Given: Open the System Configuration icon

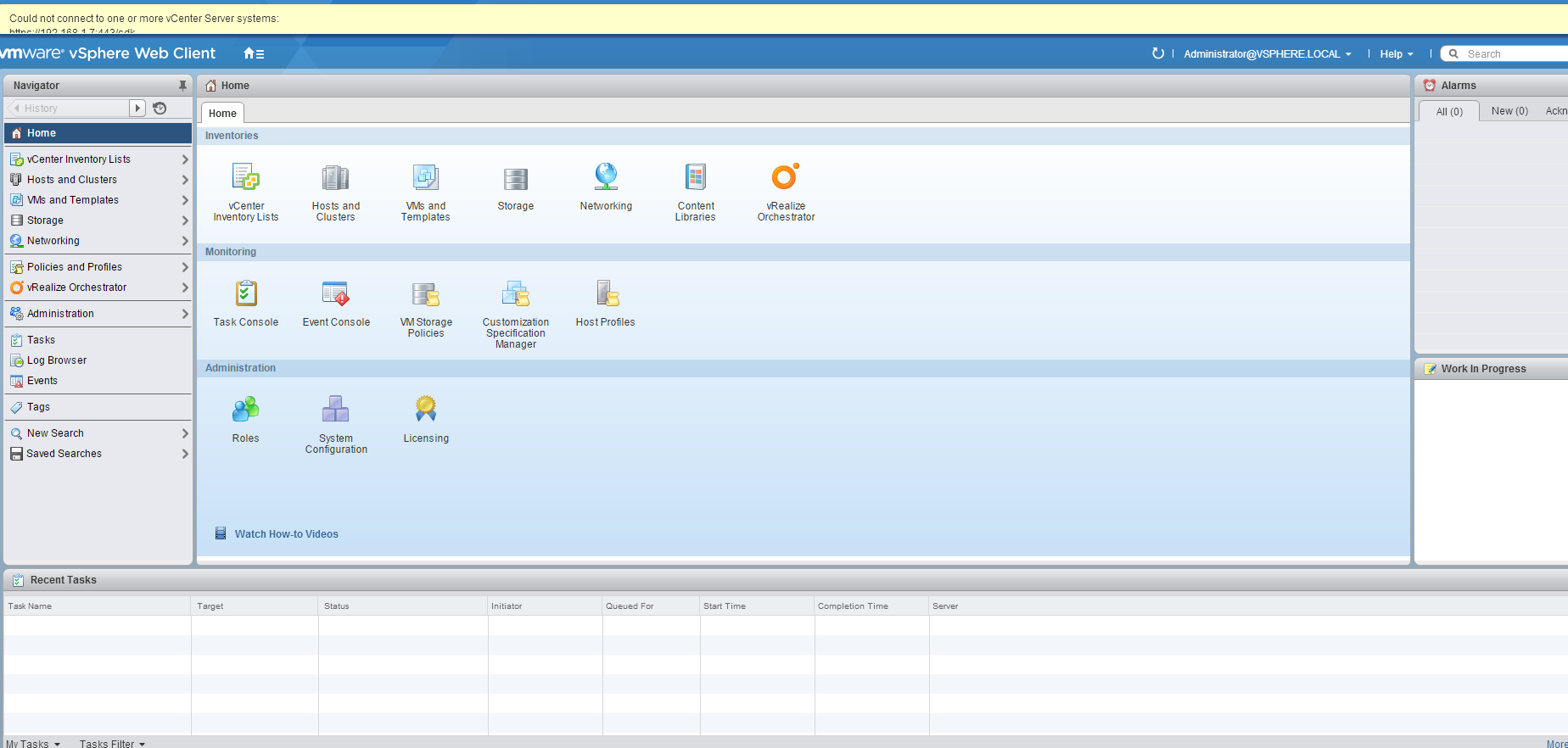Looking at the screenshot, I should (335, 409).
